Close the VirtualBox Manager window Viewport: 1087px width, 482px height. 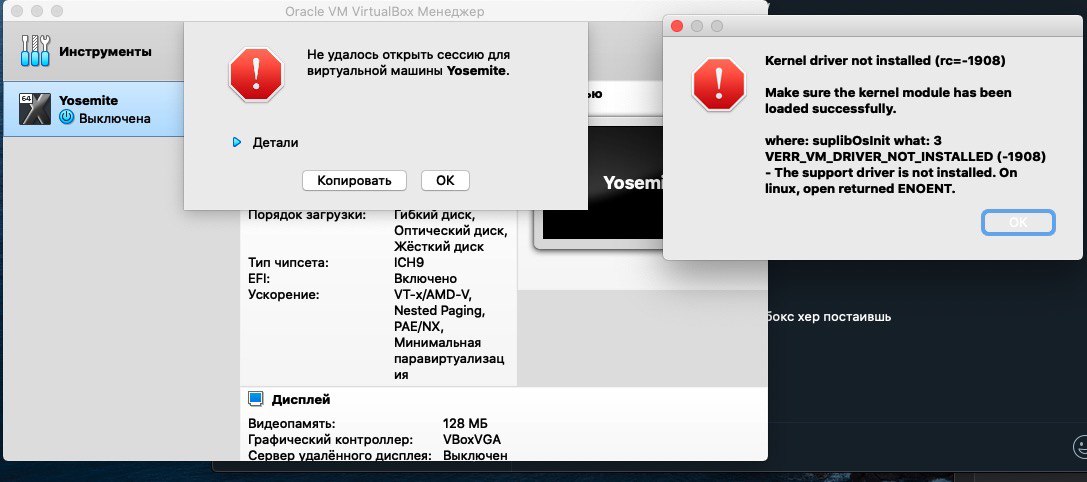(x=18, y=11)
